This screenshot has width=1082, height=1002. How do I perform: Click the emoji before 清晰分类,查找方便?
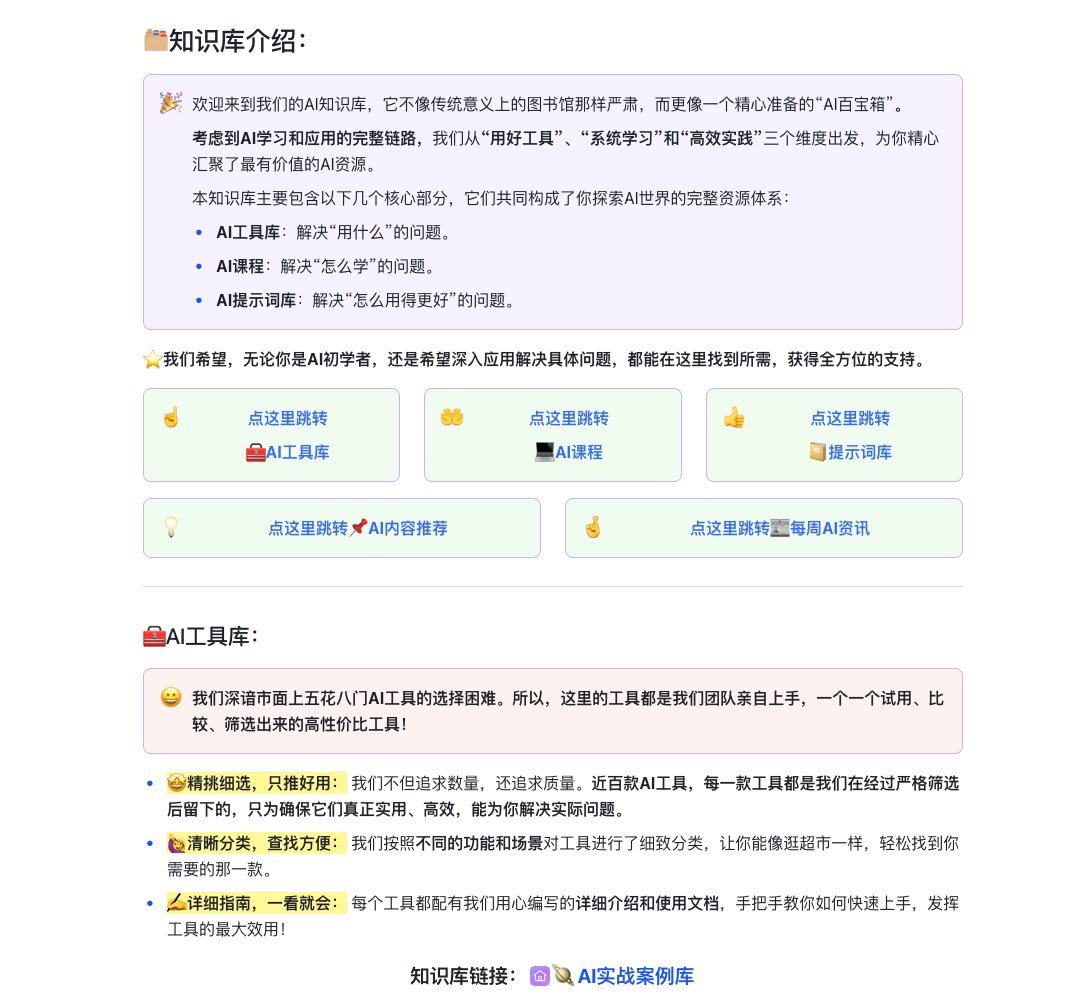click(x=177, y=844)
